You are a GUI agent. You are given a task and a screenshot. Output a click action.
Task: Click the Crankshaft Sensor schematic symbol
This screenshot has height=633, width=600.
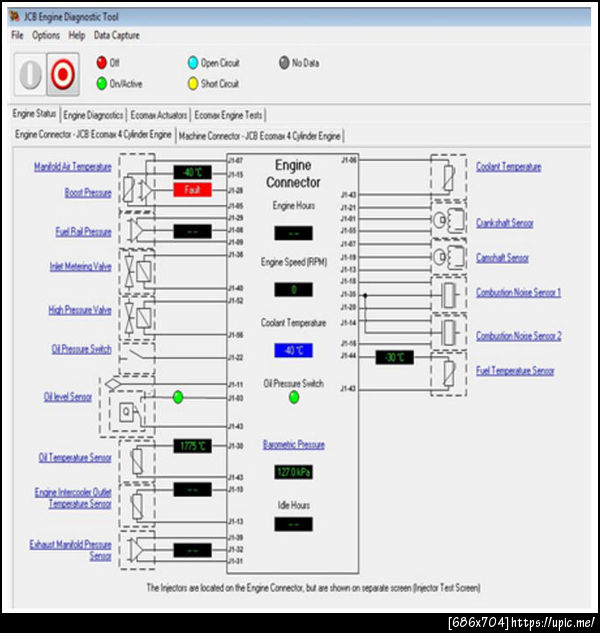point(449,220)
